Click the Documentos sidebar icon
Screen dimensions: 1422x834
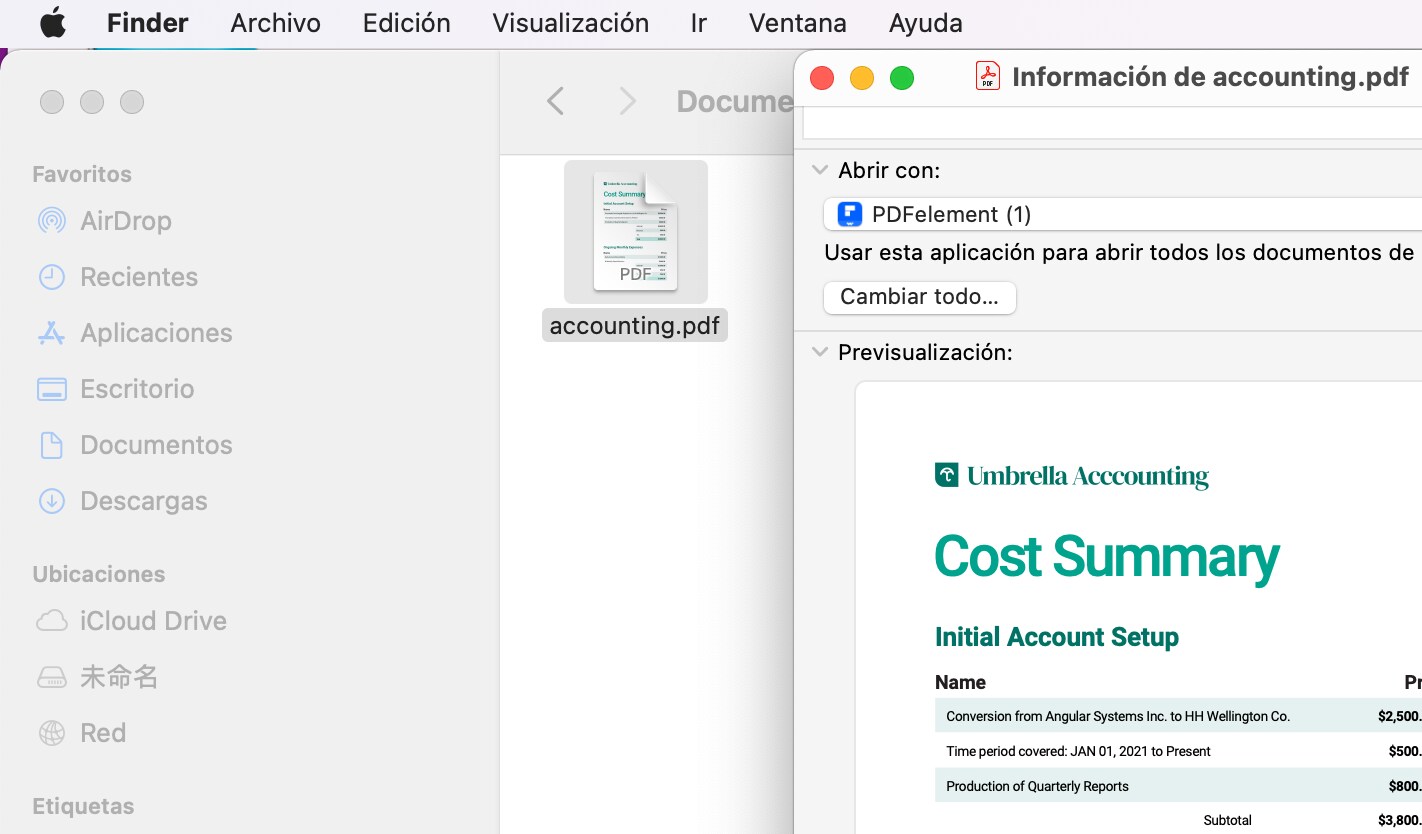pos(51,445)
